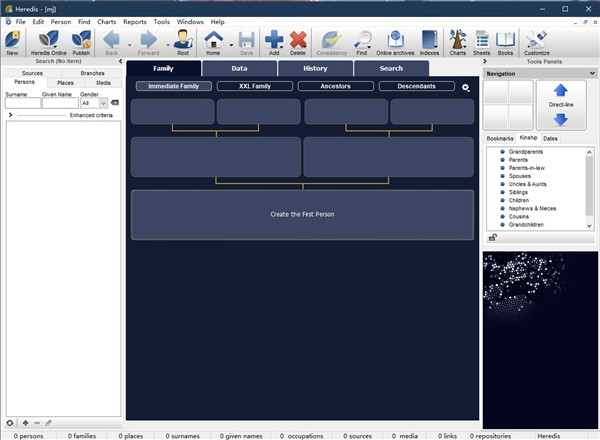Select the Sources tab
The height and width of the screenshot is (440, 600).
pyautogui.click(x=32, y=73)
